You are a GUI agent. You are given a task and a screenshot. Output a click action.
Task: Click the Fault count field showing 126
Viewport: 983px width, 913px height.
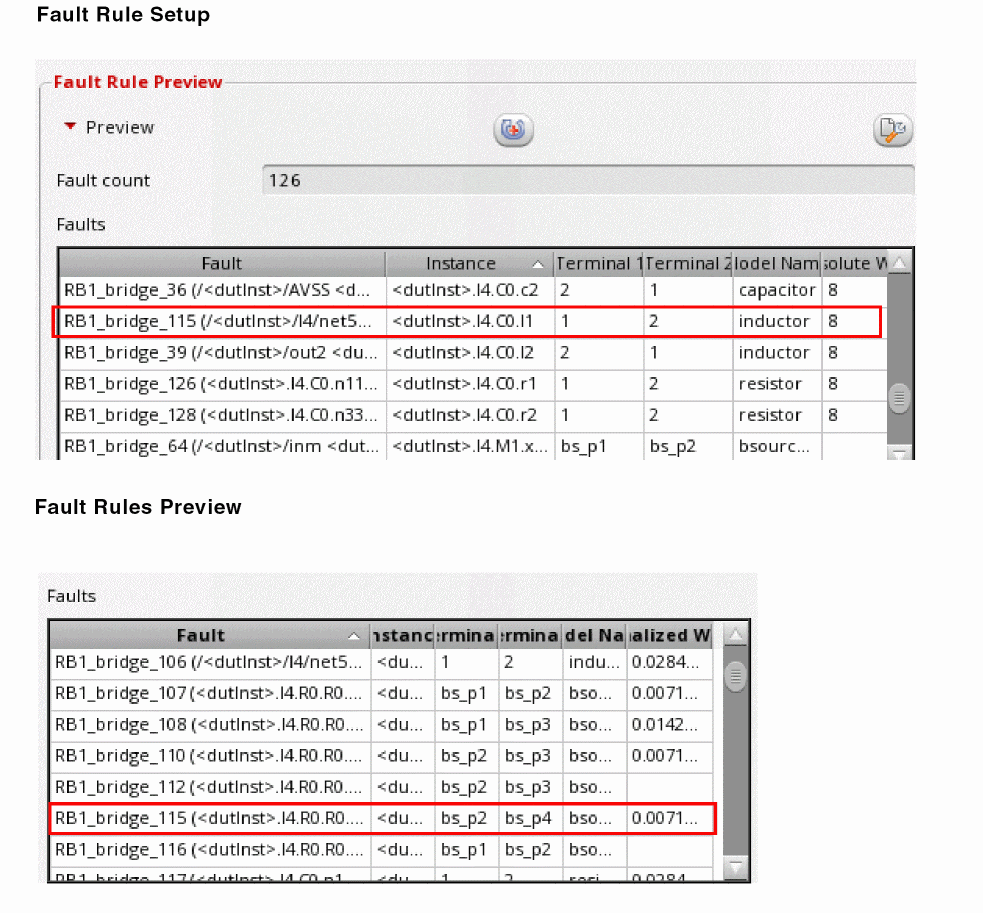pos(588,181)
